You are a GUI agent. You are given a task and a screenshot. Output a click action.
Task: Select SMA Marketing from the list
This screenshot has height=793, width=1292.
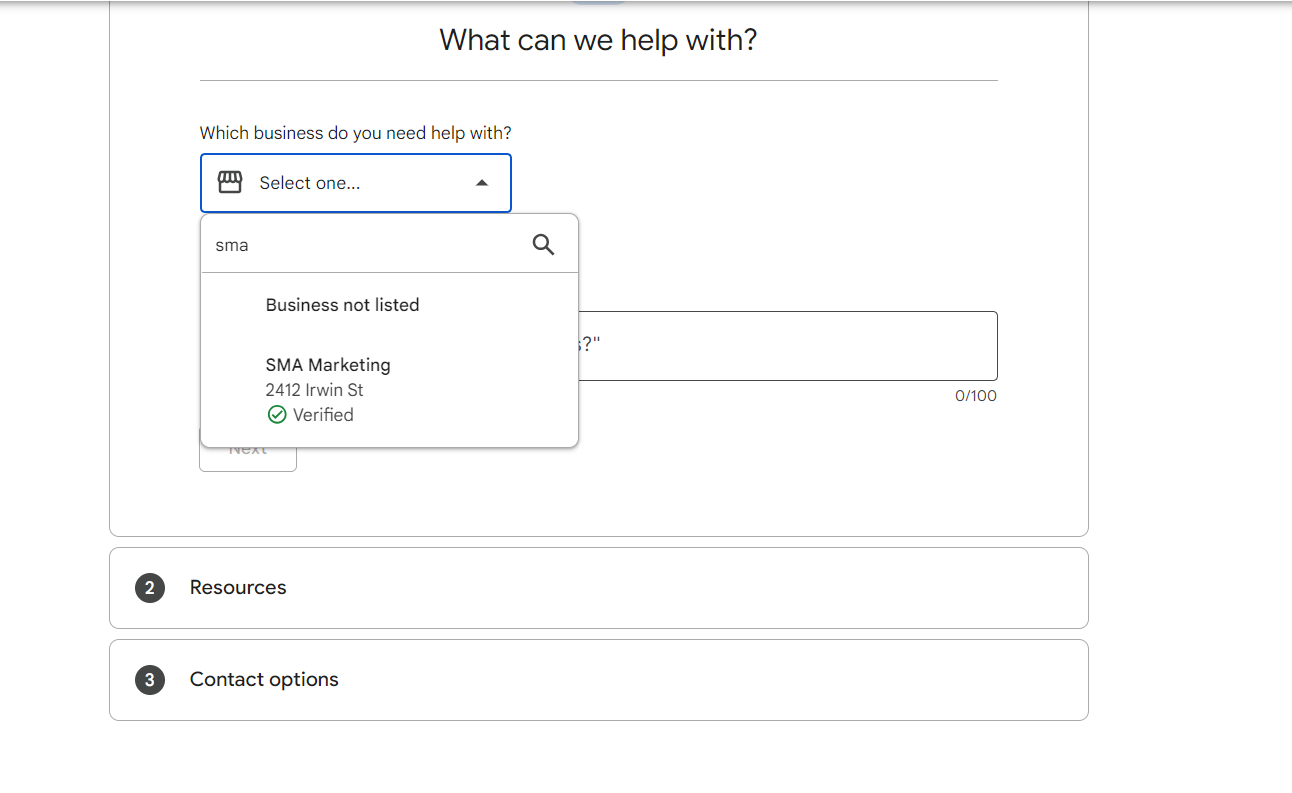point(328,365)
